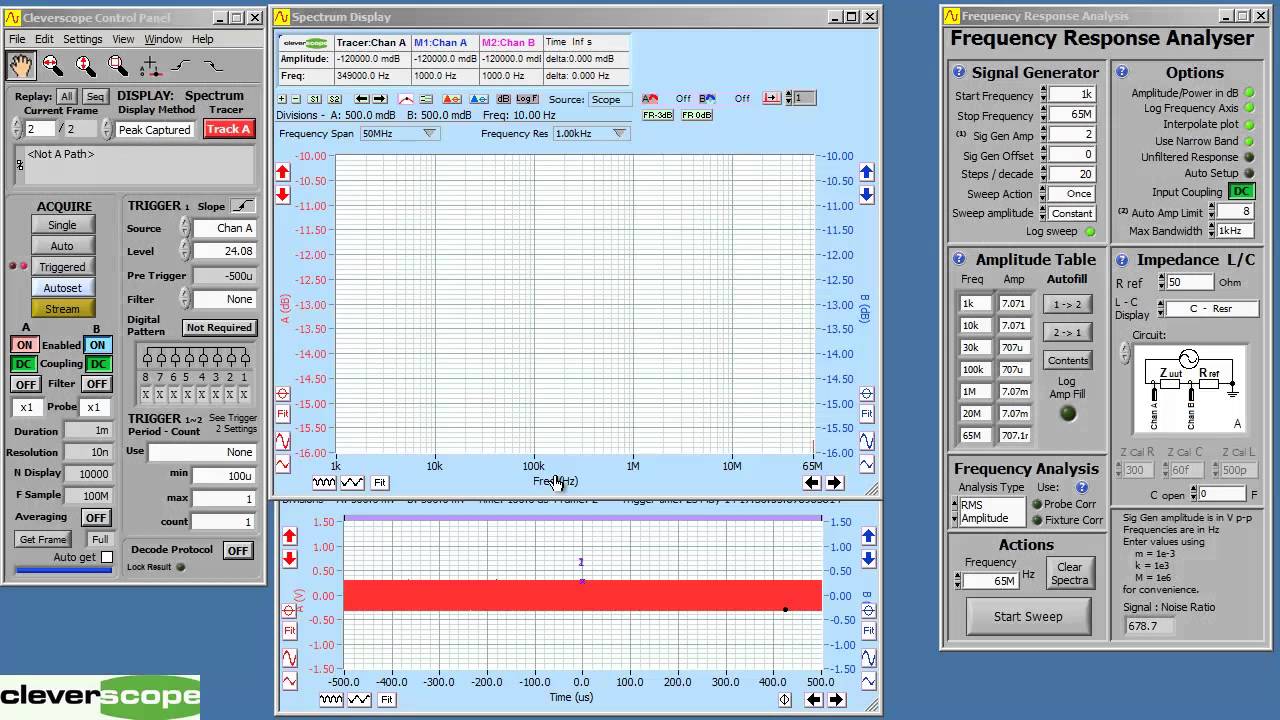Click the S1 button in spectrum toolbar
This screenshot has width=1280, height=720.
315,99
